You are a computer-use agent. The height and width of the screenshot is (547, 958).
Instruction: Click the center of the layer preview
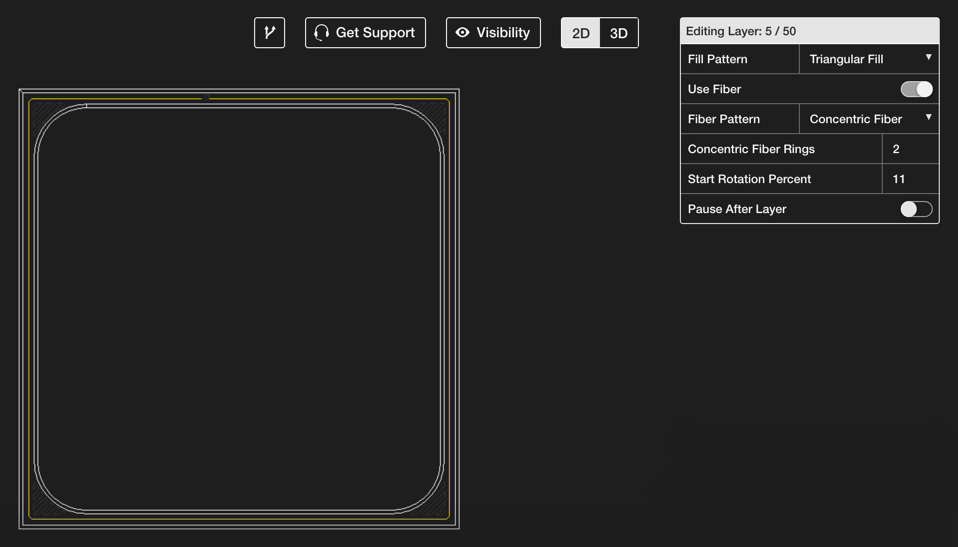239,309
